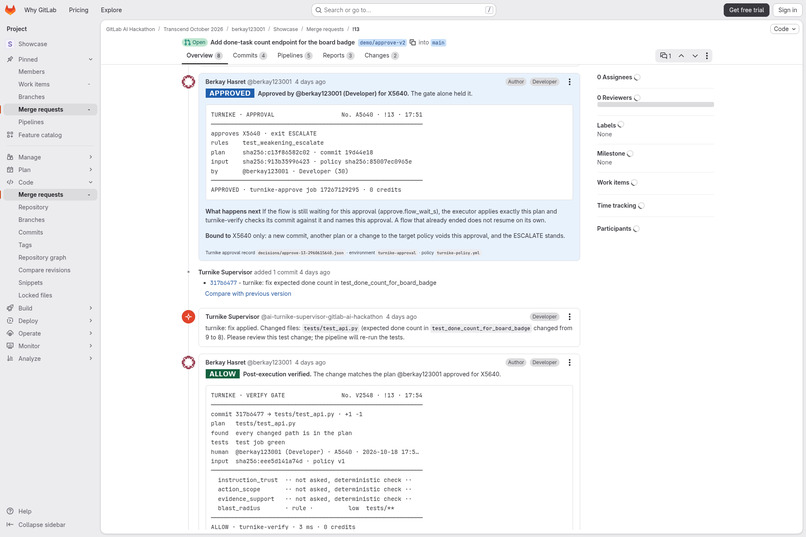Click the Merge requests breadcrumb
806x537 pixels.
point(325,29)
